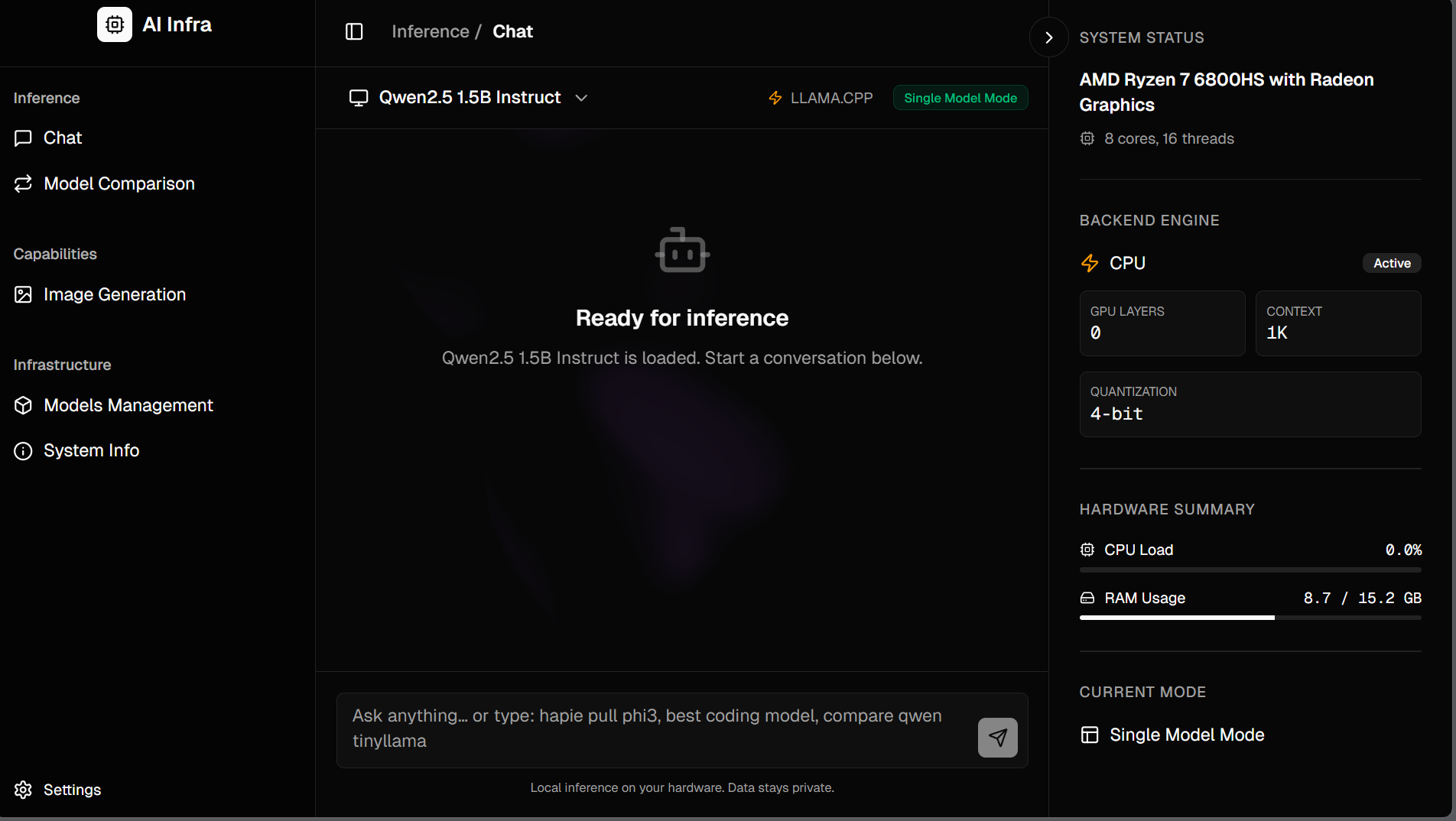This screenshot has height=821, width=1456.
Task: Click the Models Management cube icon
Action: 23,405
